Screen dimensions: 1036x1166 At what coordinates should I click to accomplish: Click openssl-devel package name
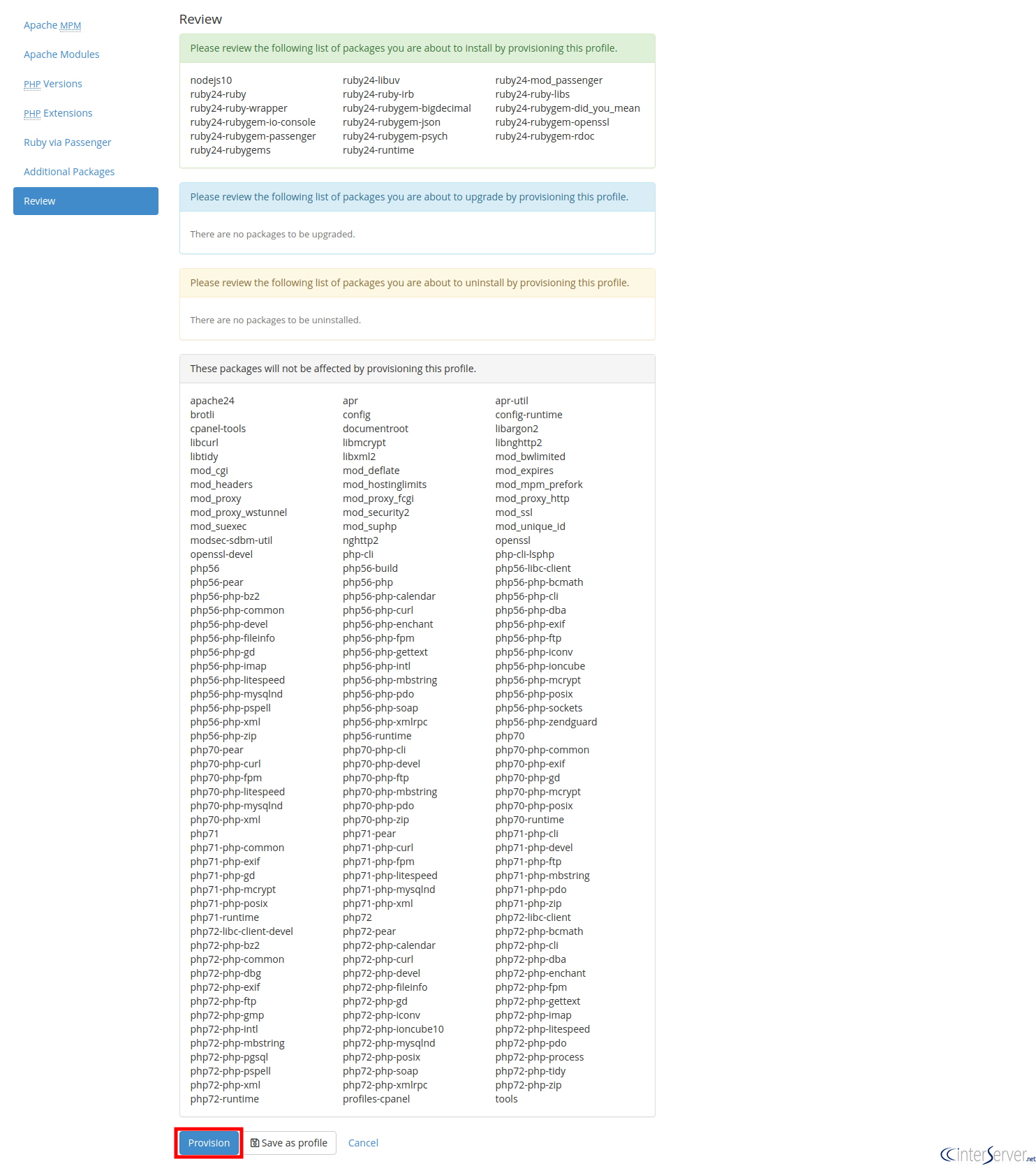click(x=221, y=554)
